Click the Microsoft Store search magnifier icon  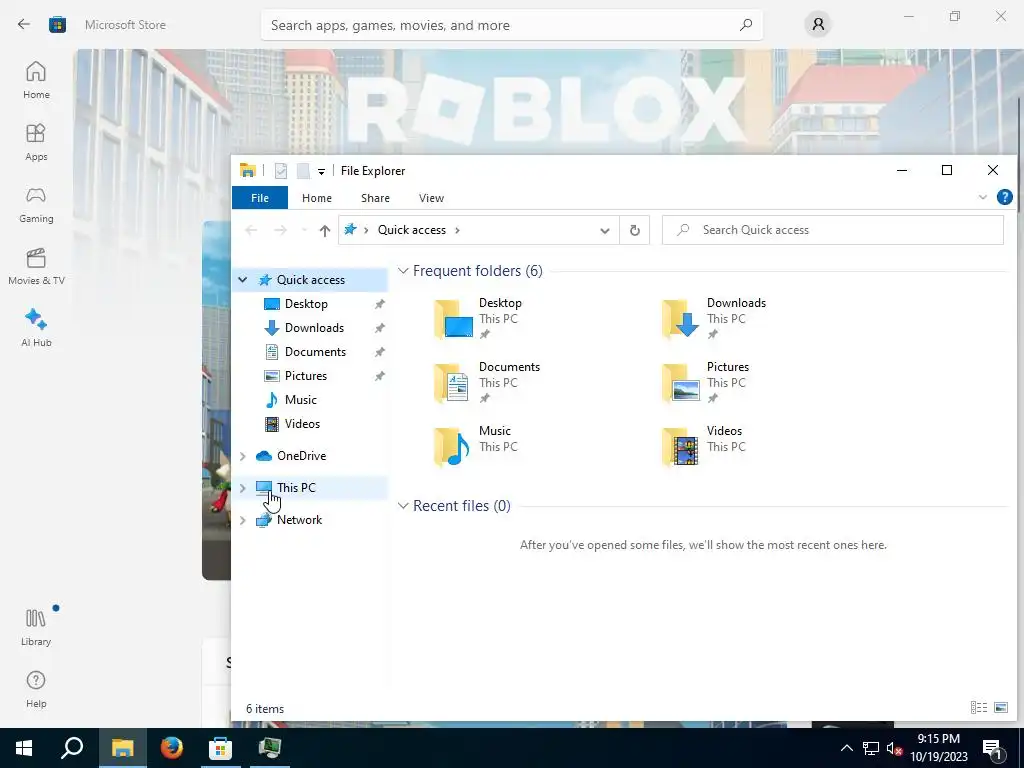(746, 25)
